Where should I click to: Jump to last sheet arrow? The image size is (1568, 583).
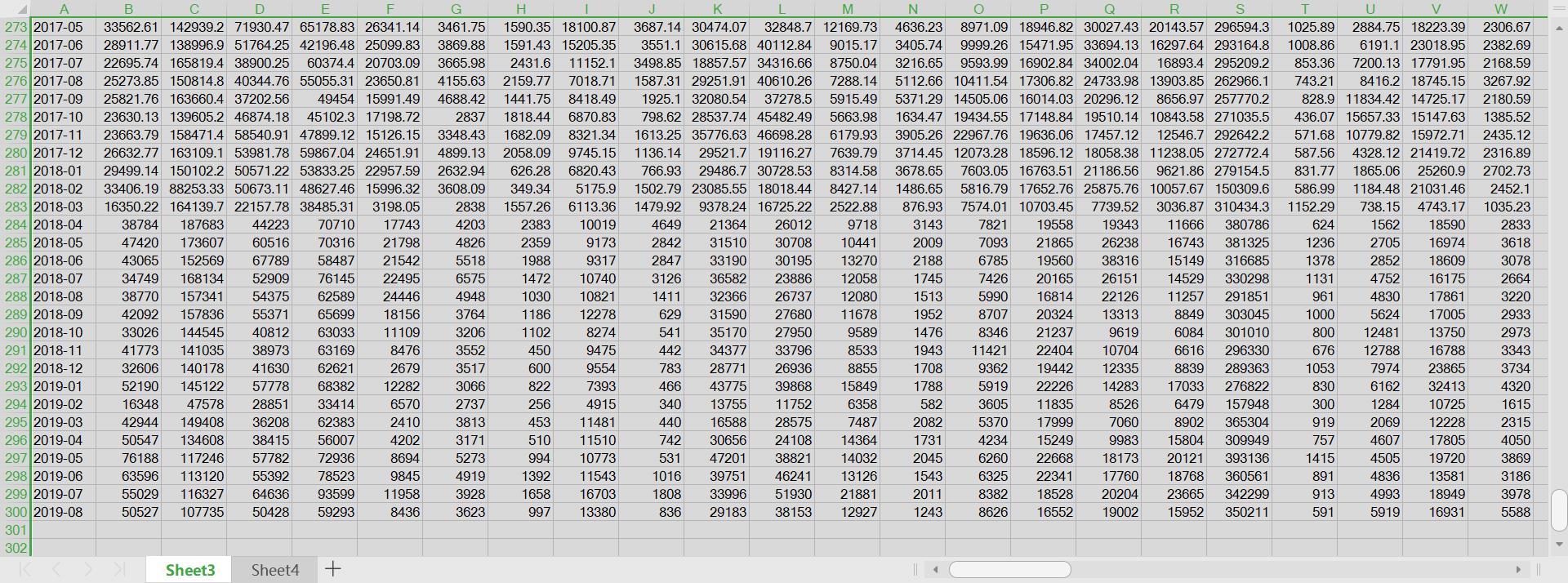(119, 569)
